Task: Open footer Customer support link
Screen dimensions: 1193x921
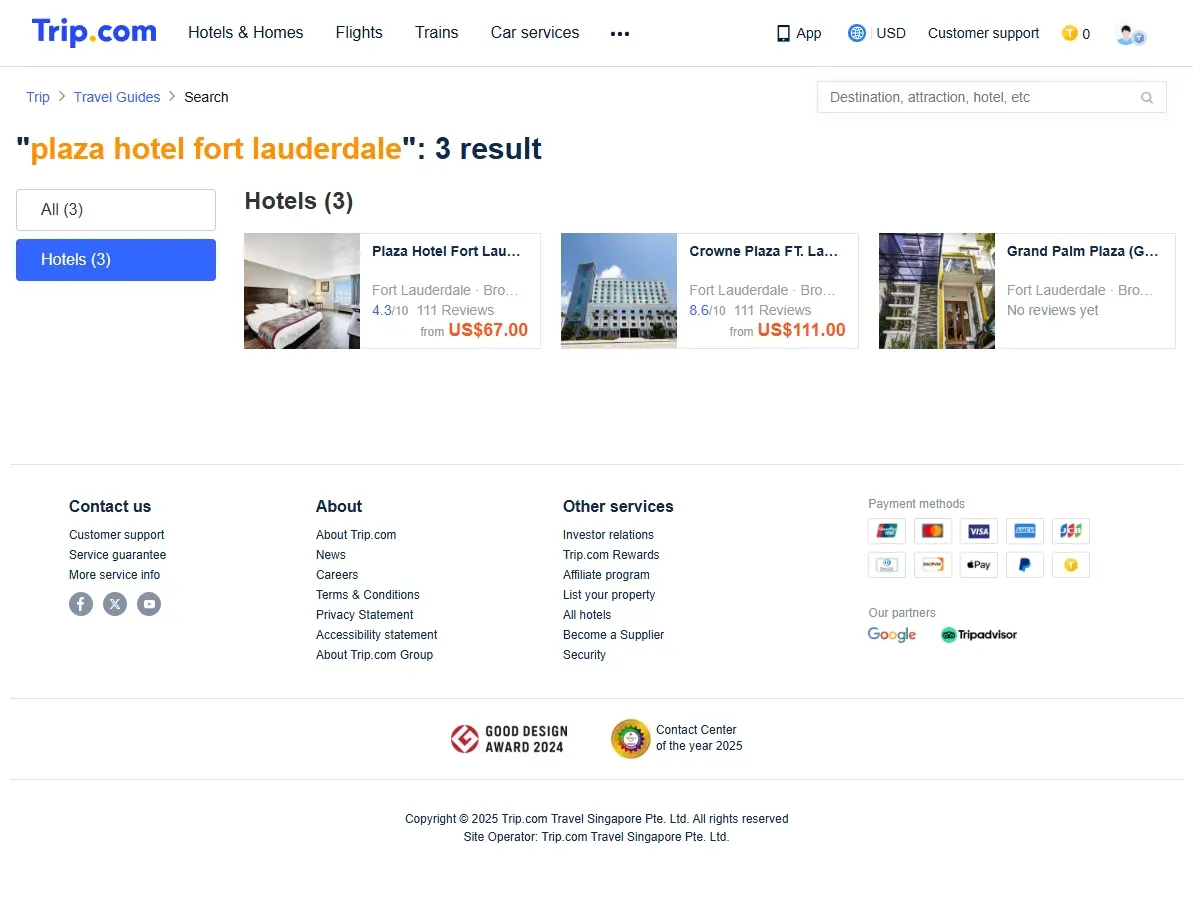Action: [116, 535]
